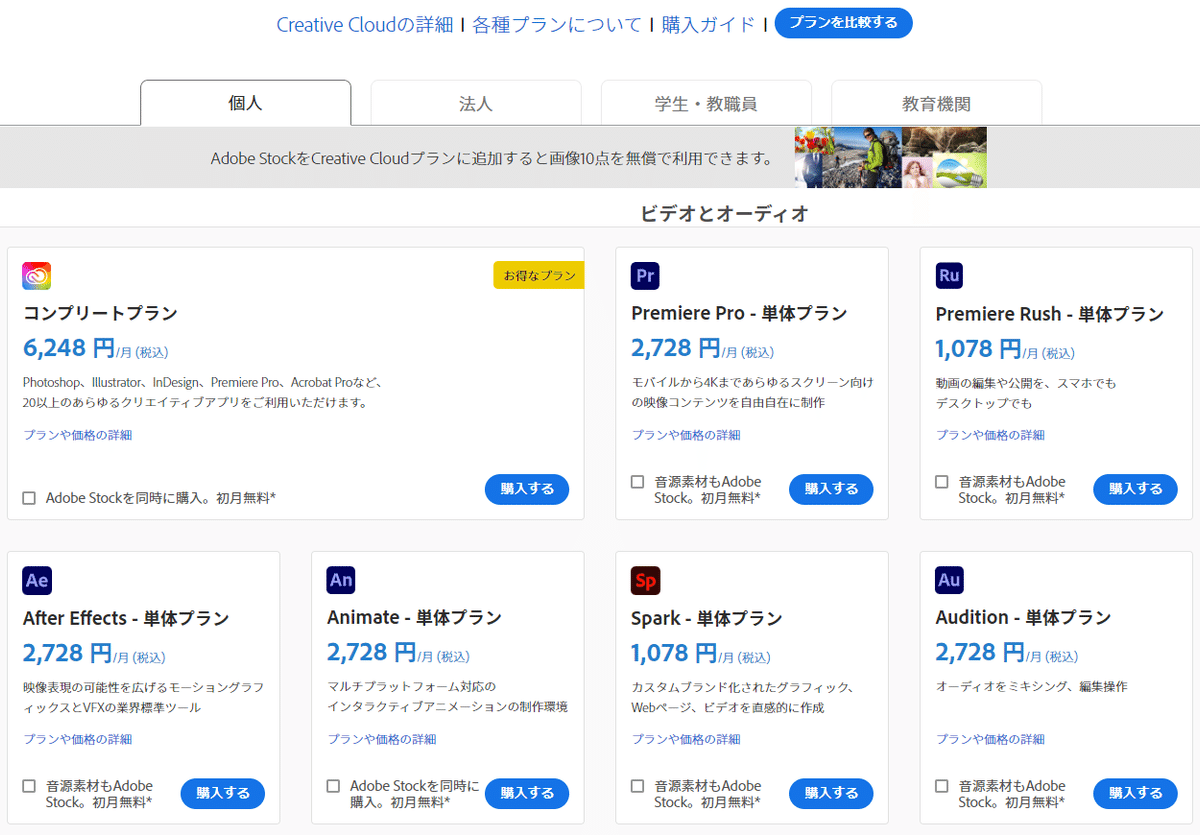Open プランや価格の詳細 on Premiere Pro card
This screenshot has width=1200, height=835.
coord(686,435)
